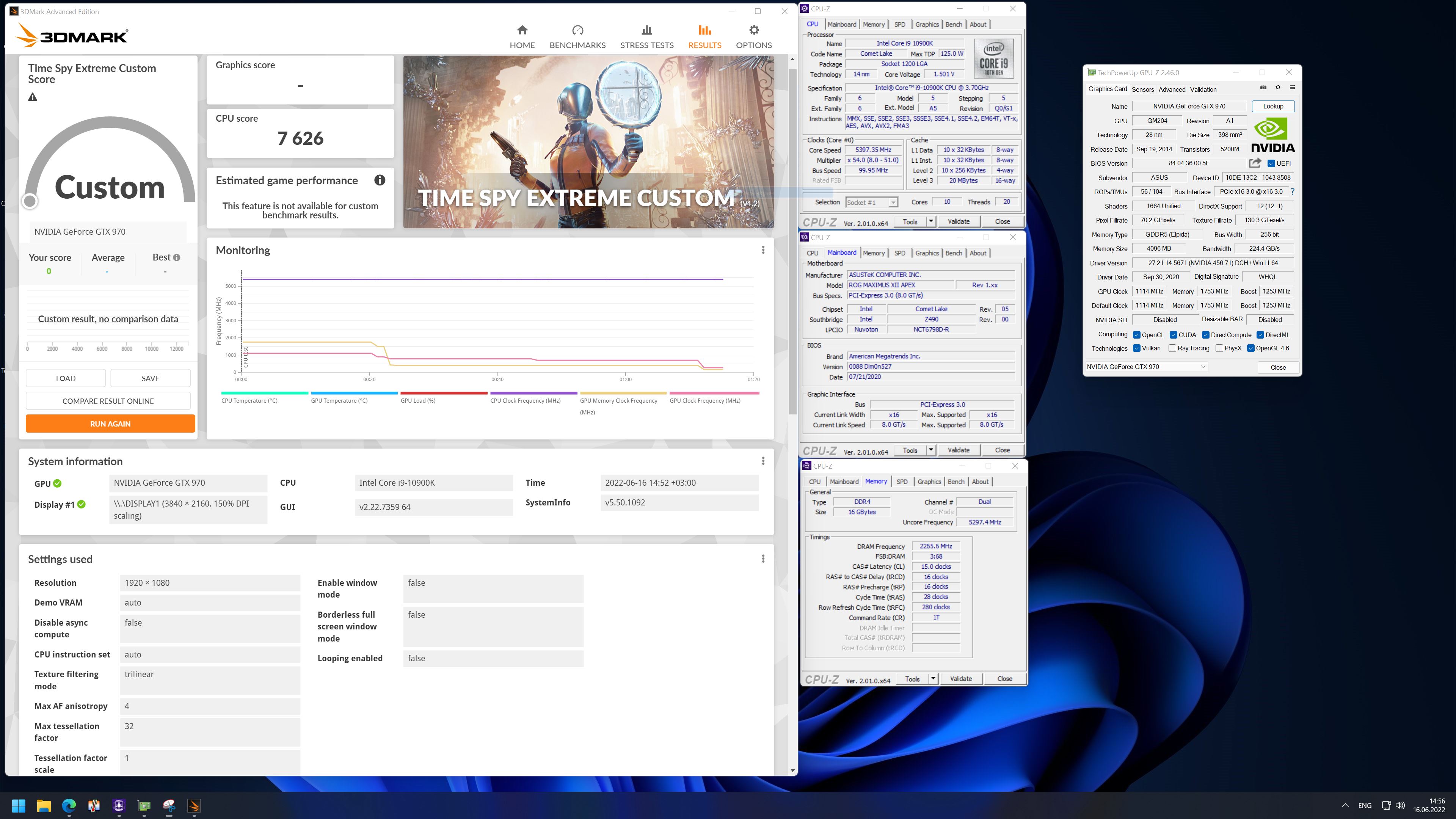Image resolution: width=1456 pixels, height=819 pixels.
Task: Open the Validation tab in GPU-Z
Action: 1203,89
